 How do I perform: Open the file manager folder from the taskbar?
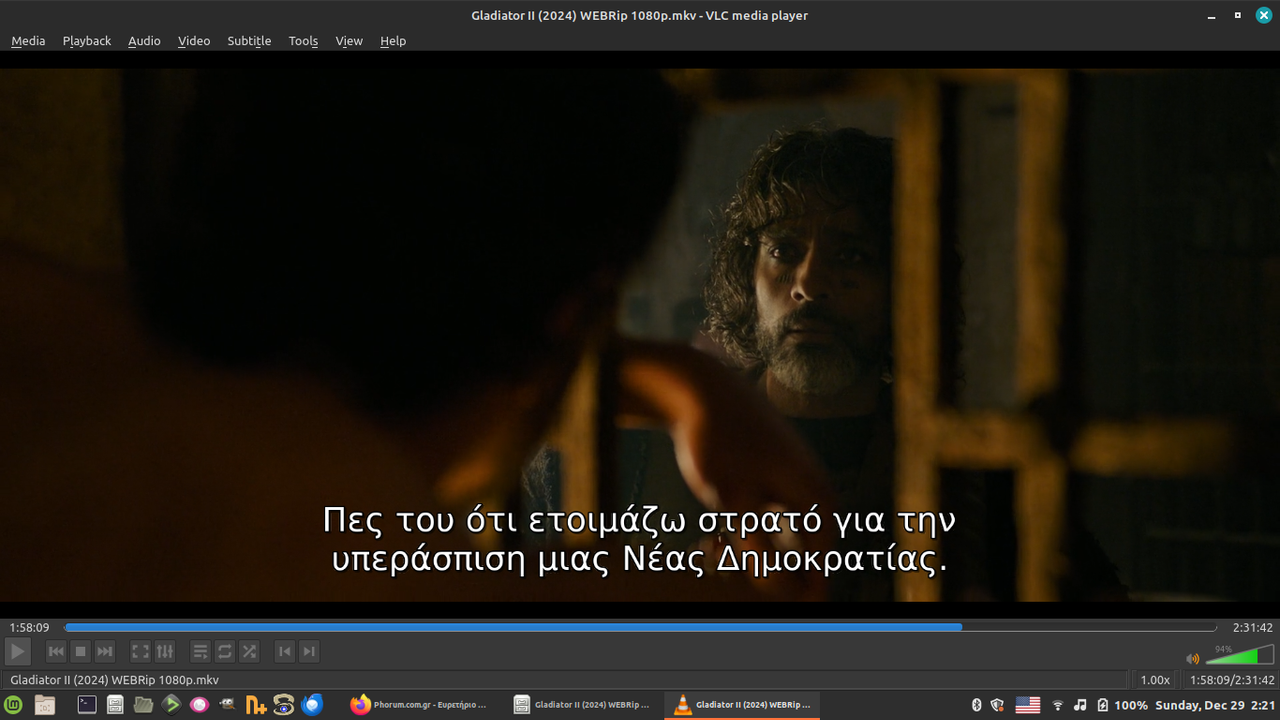(44, 705)
